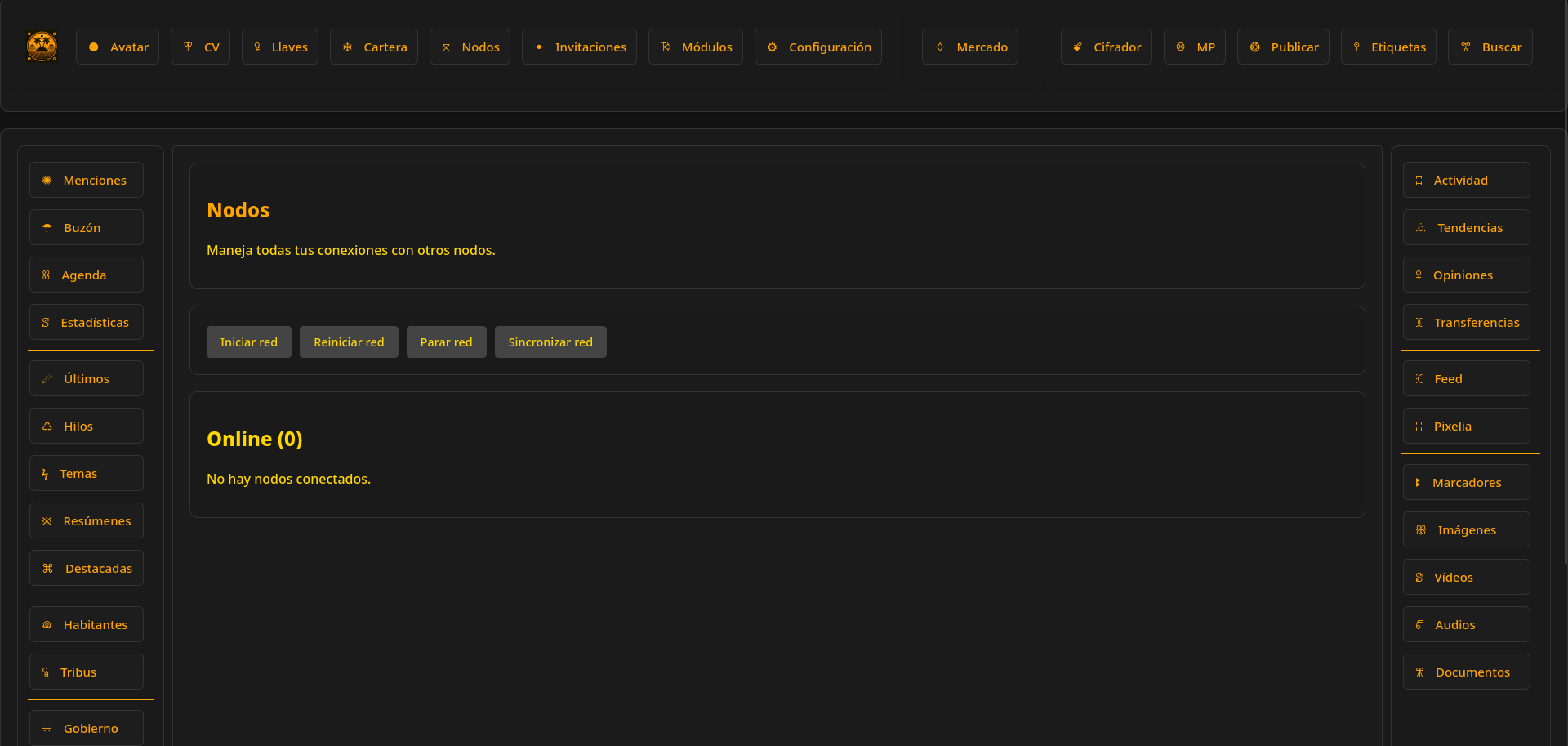Viewport: 1568px width, 746px height.
Task: Click the Mercado icon
Action: click(940, 47)
